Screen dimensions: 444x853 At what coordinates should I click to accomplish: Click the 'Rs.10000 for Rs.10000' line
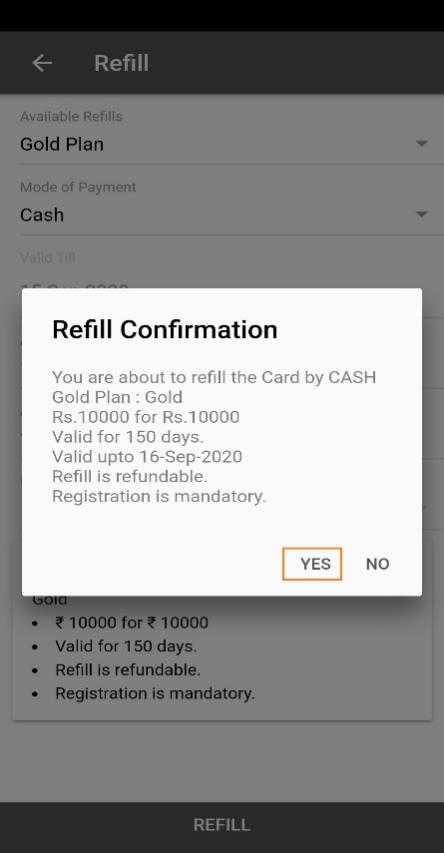[146, 417]
